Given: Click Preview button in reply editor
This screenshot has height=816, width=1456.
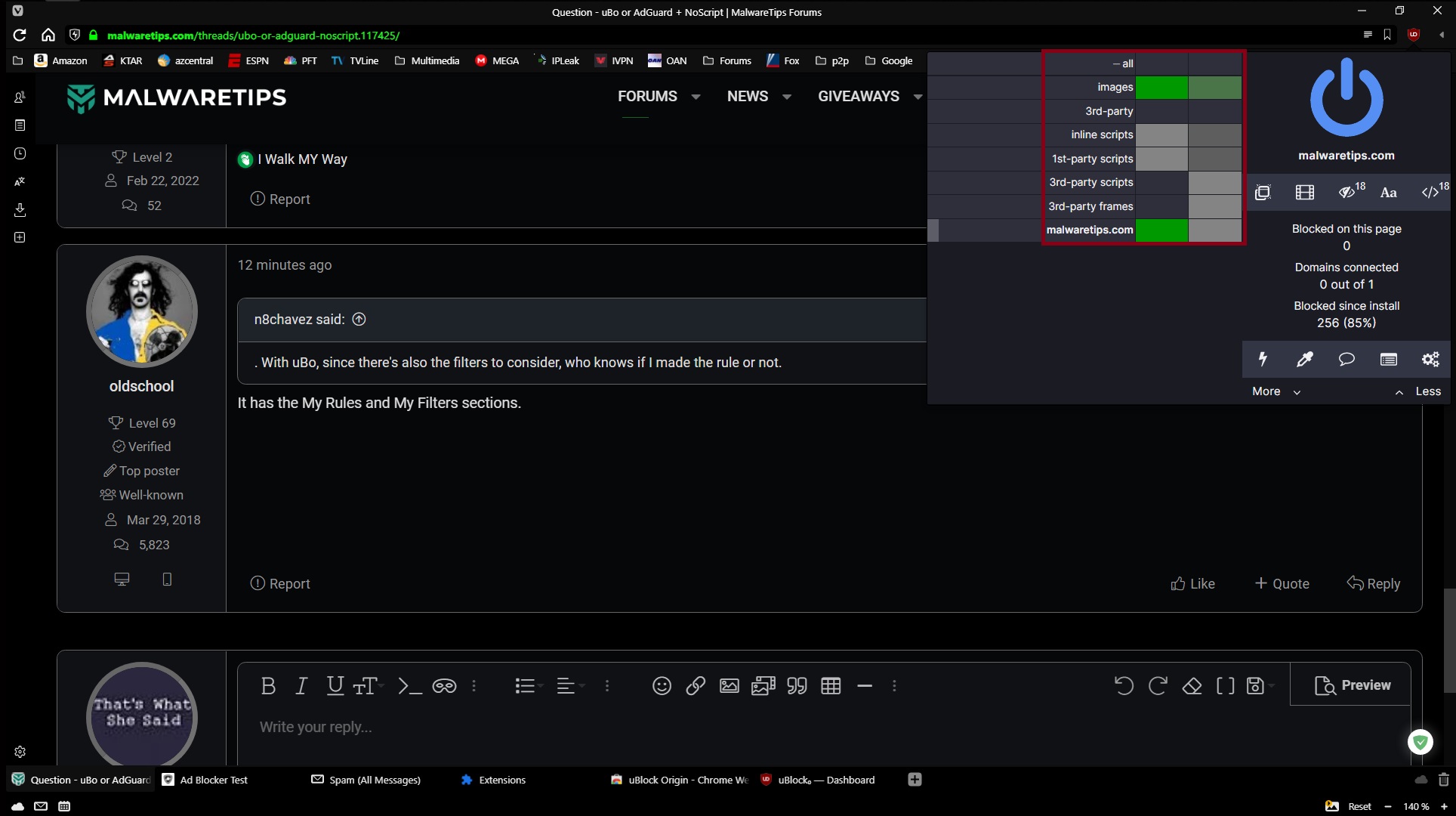Looking at the screenshot, I should (1353, 685).
